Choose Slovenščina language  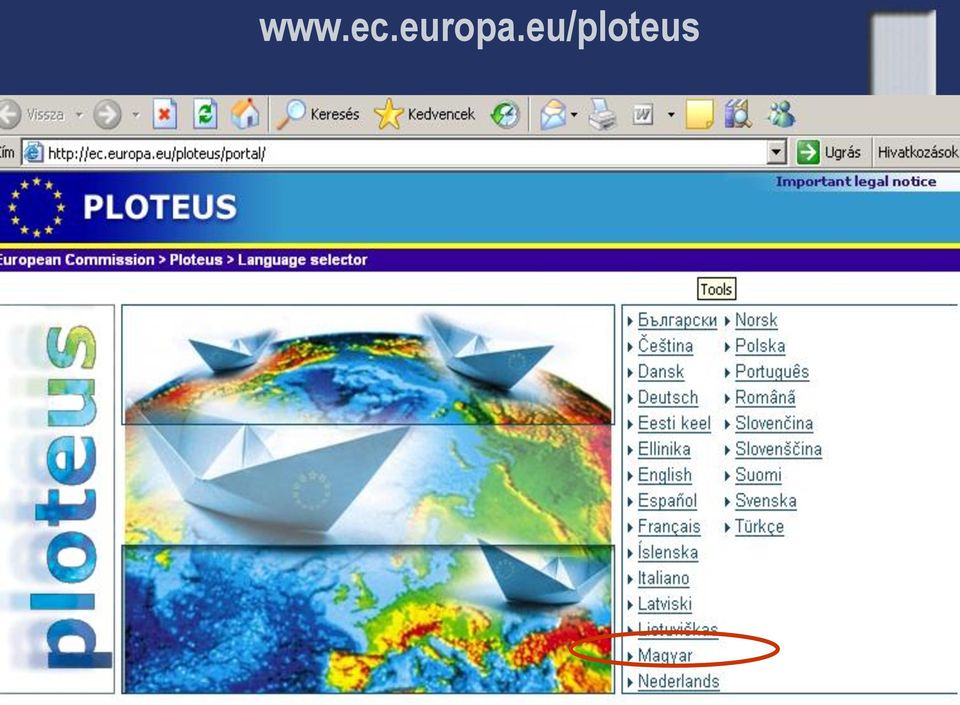point(778,449)
